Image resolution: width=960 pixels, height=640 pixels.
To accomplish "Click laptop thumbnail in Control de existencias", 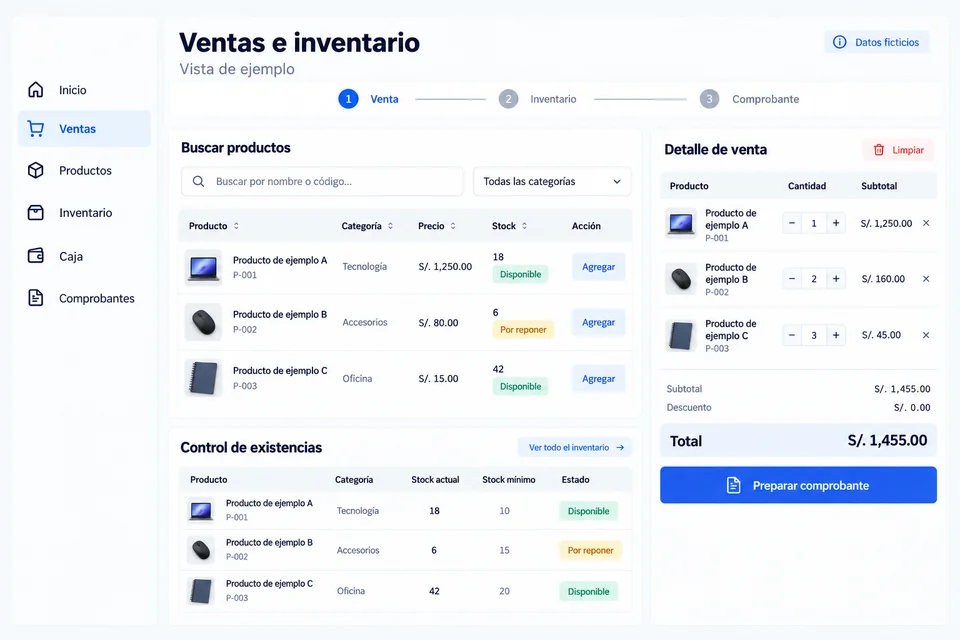I will (200, 510).
